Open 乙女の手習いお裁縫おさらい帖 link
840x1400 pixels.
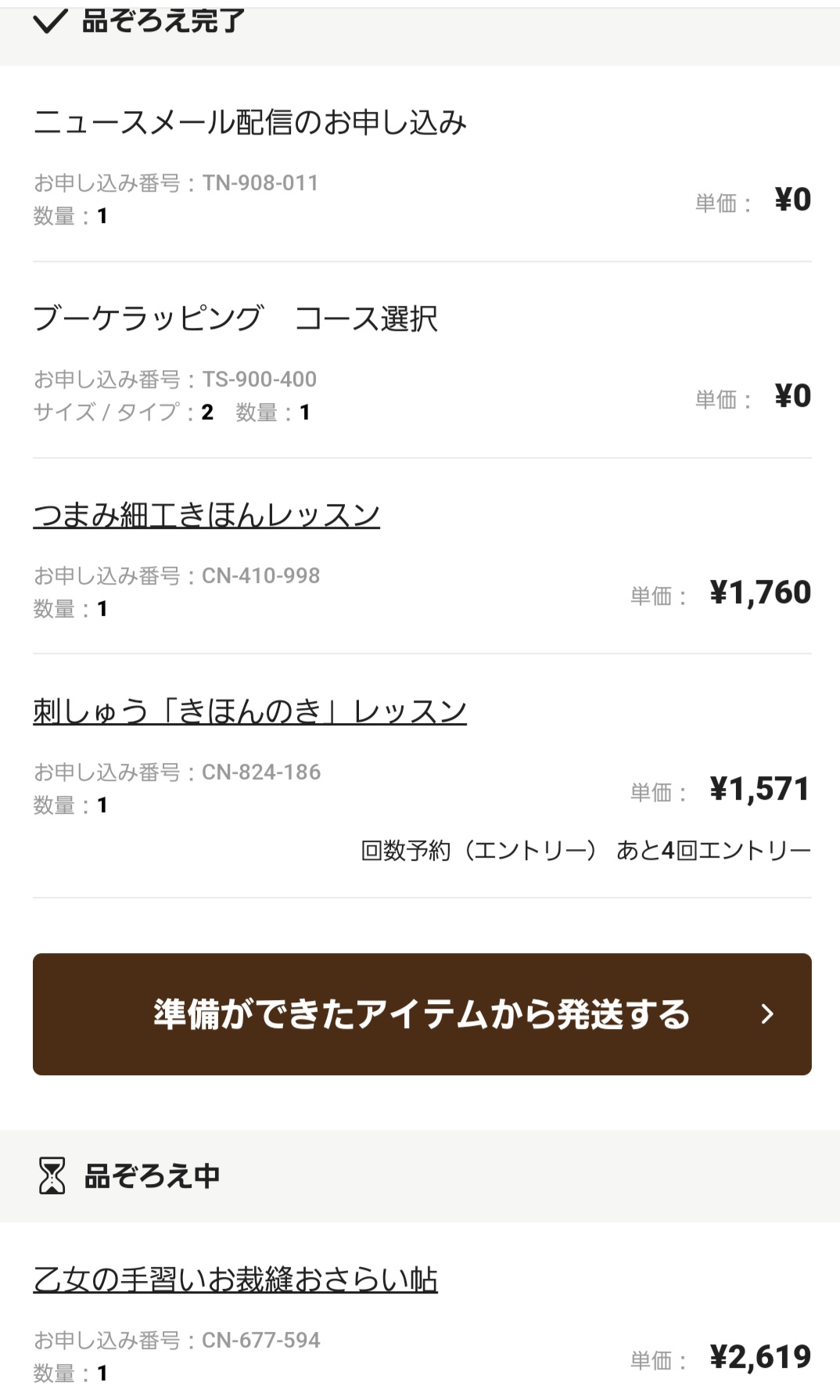(235, 1279)
